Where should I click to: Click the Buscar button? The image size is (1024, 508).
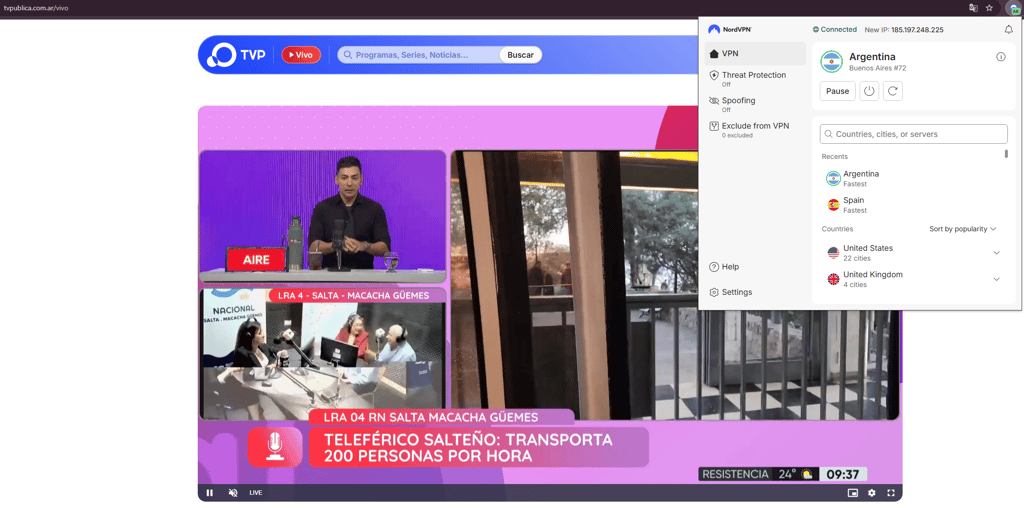coord(520,55)
